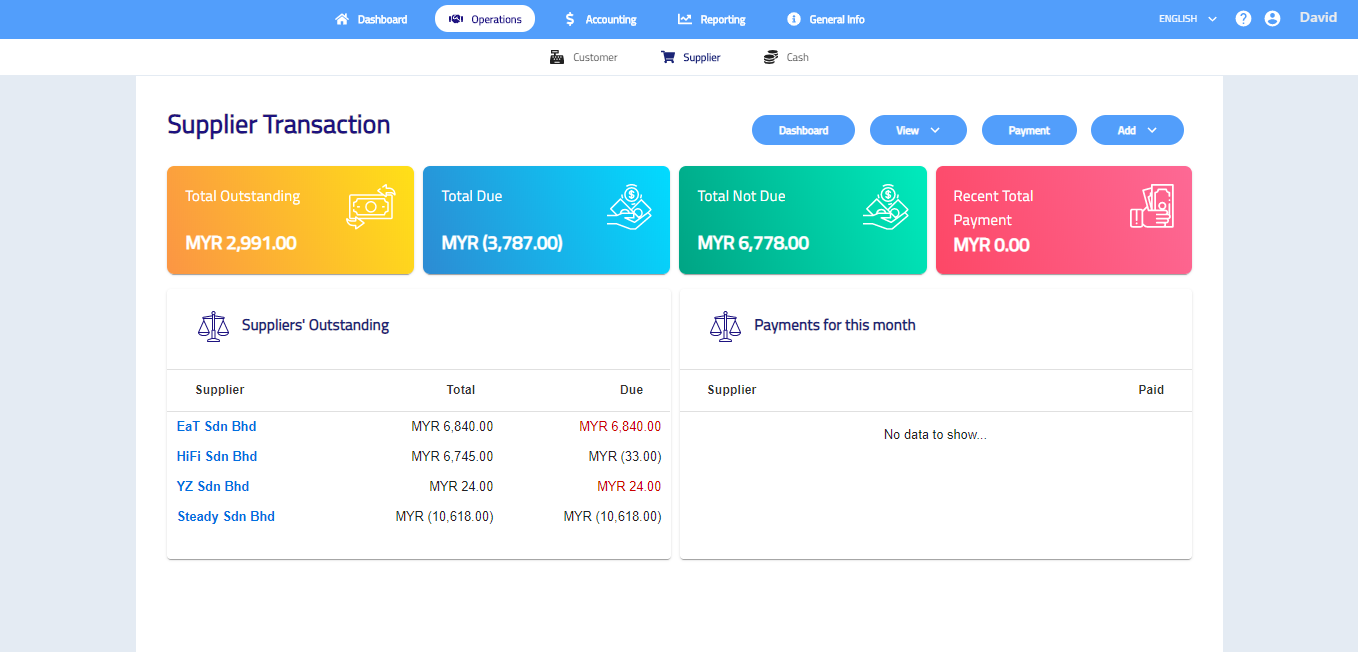Image resolution: width=1358 pixels, height=652 pixels.
Task: Go to the Customer sub-tab
Action: (584, 58)
